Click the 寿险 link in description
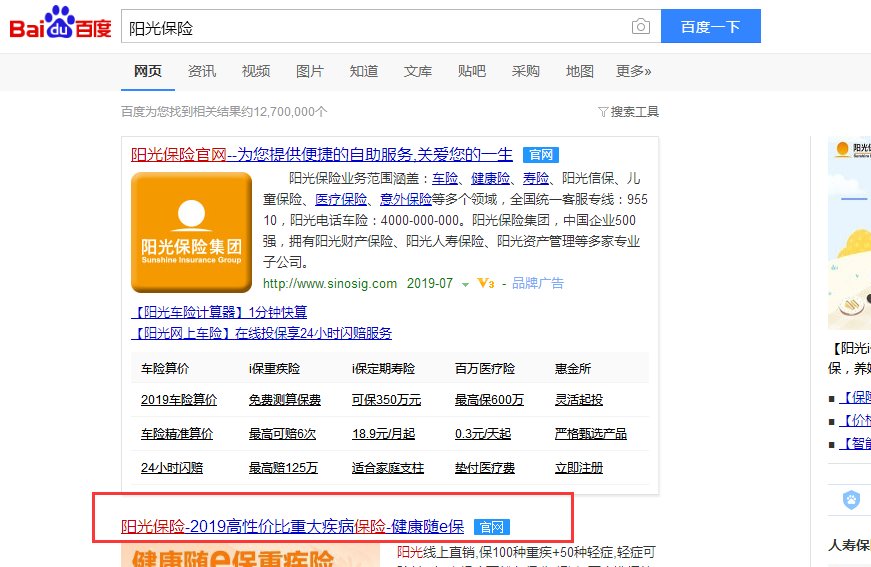This screenshot has height=567, width=871. [536, 178]
